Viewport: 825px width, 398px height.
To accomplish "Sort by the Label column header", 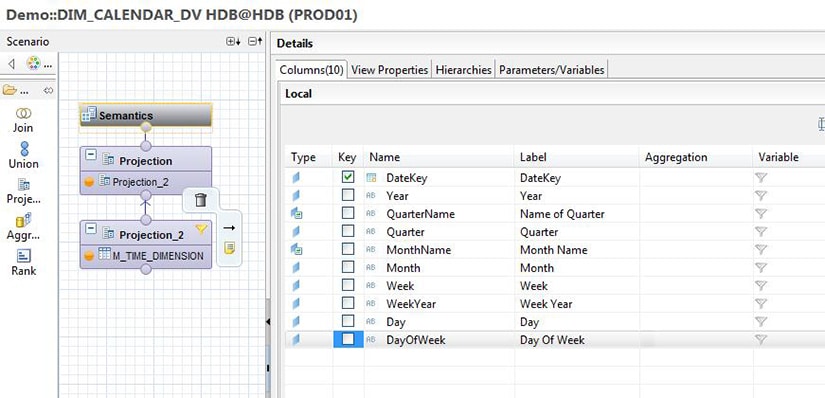I will tap(577, 157).
